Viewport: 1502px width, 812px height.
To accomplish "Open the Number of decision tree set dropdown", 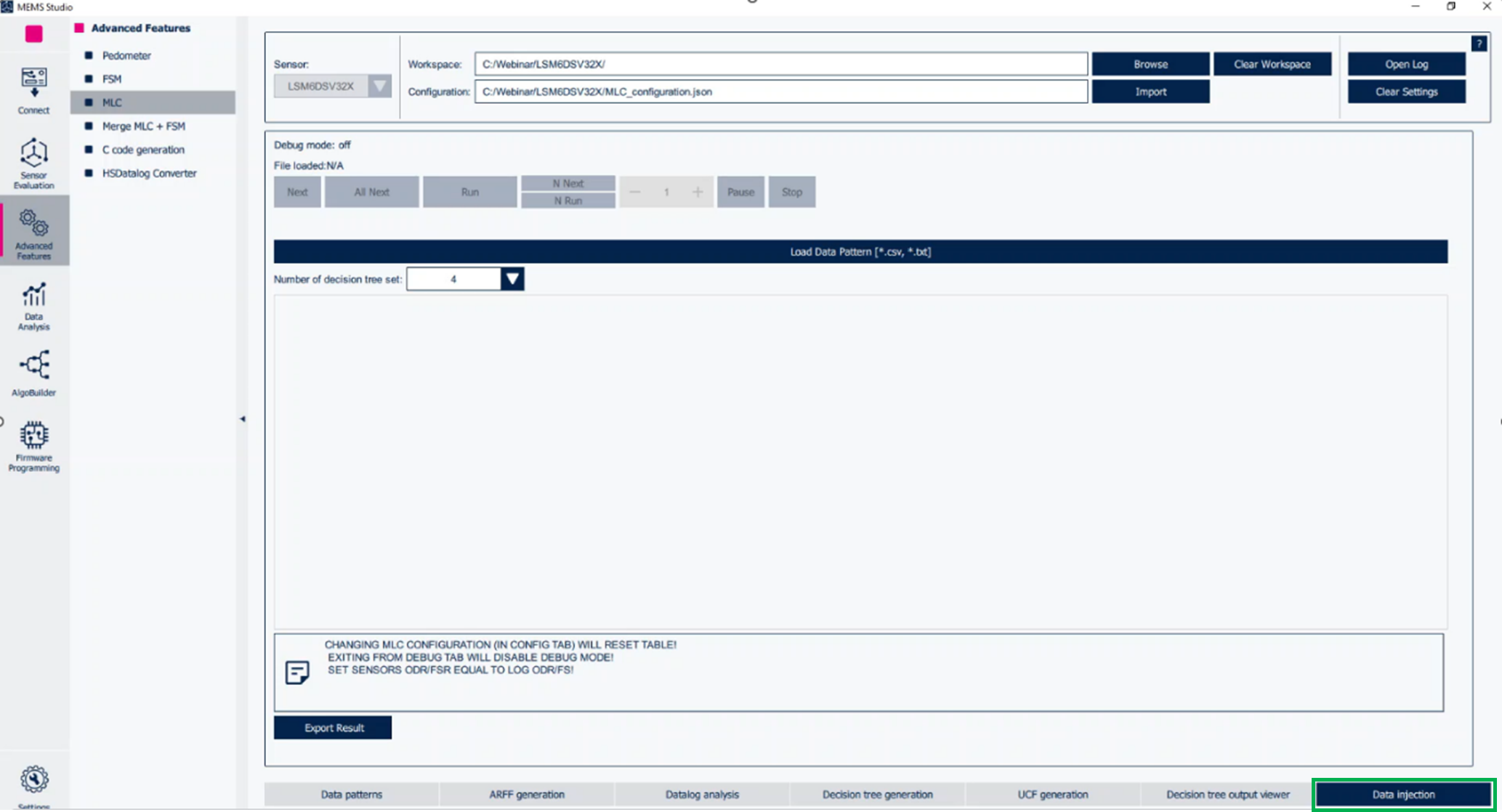I will [512, 279].
